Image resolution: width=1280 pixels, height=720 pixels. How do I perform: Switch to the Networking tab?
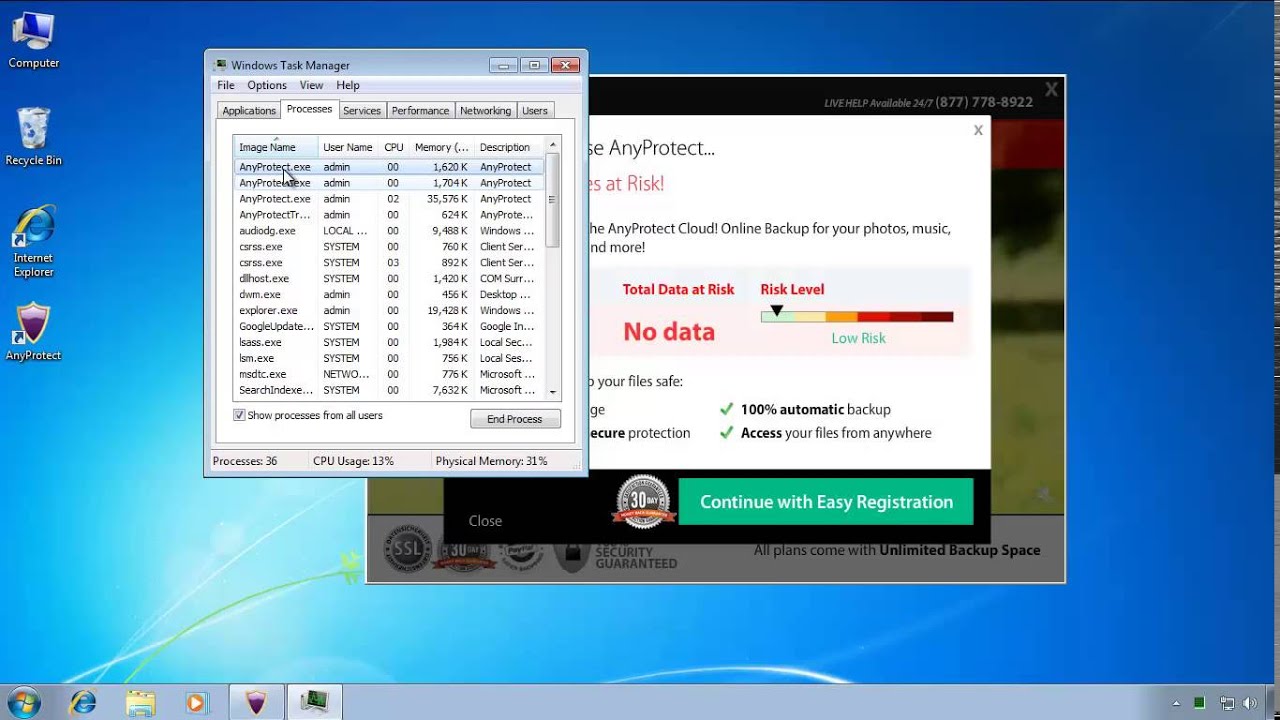[x=485, y=111]
